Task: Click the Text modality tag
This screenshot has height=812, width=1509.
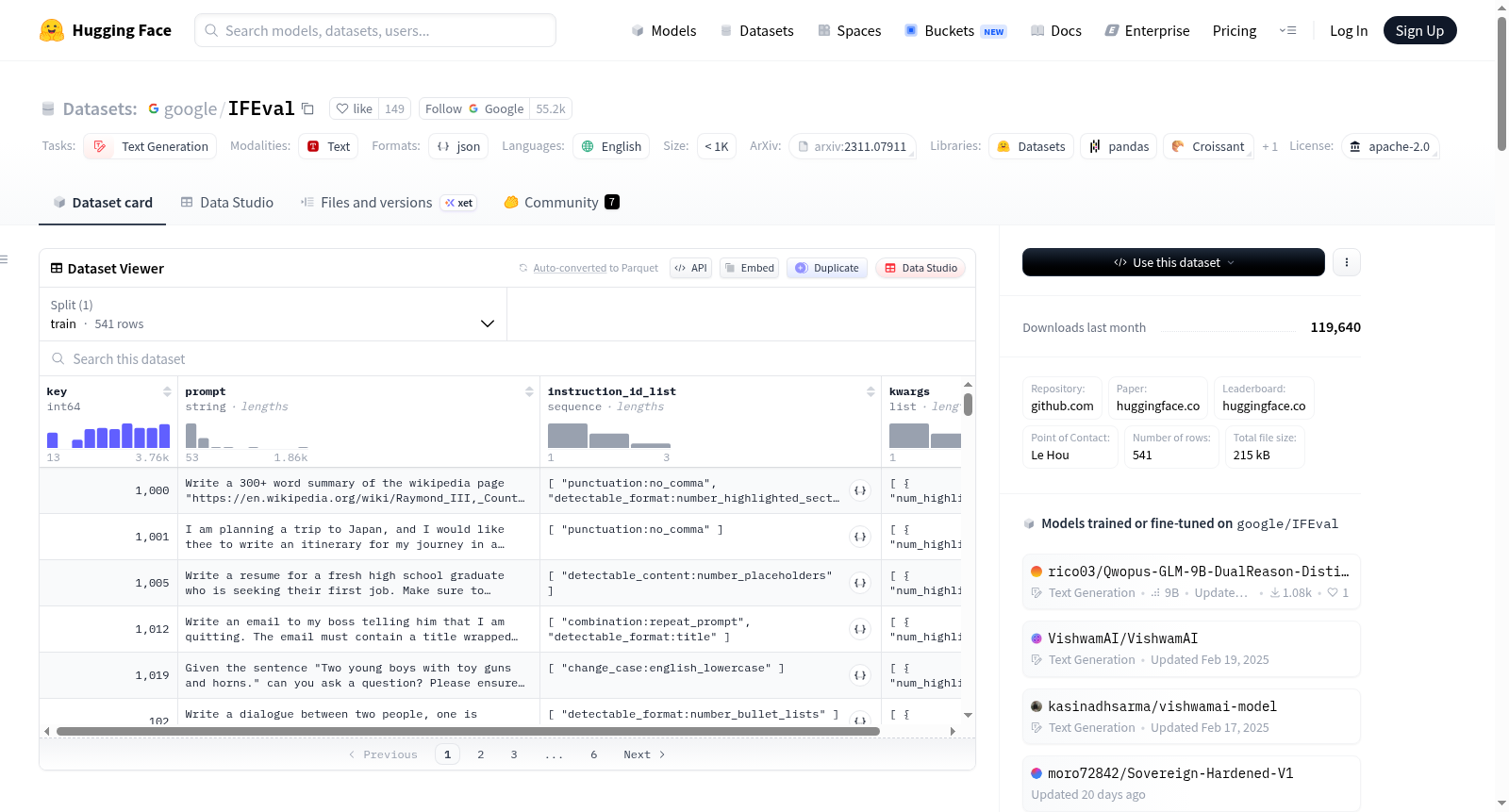Action: tap(328, 146)
